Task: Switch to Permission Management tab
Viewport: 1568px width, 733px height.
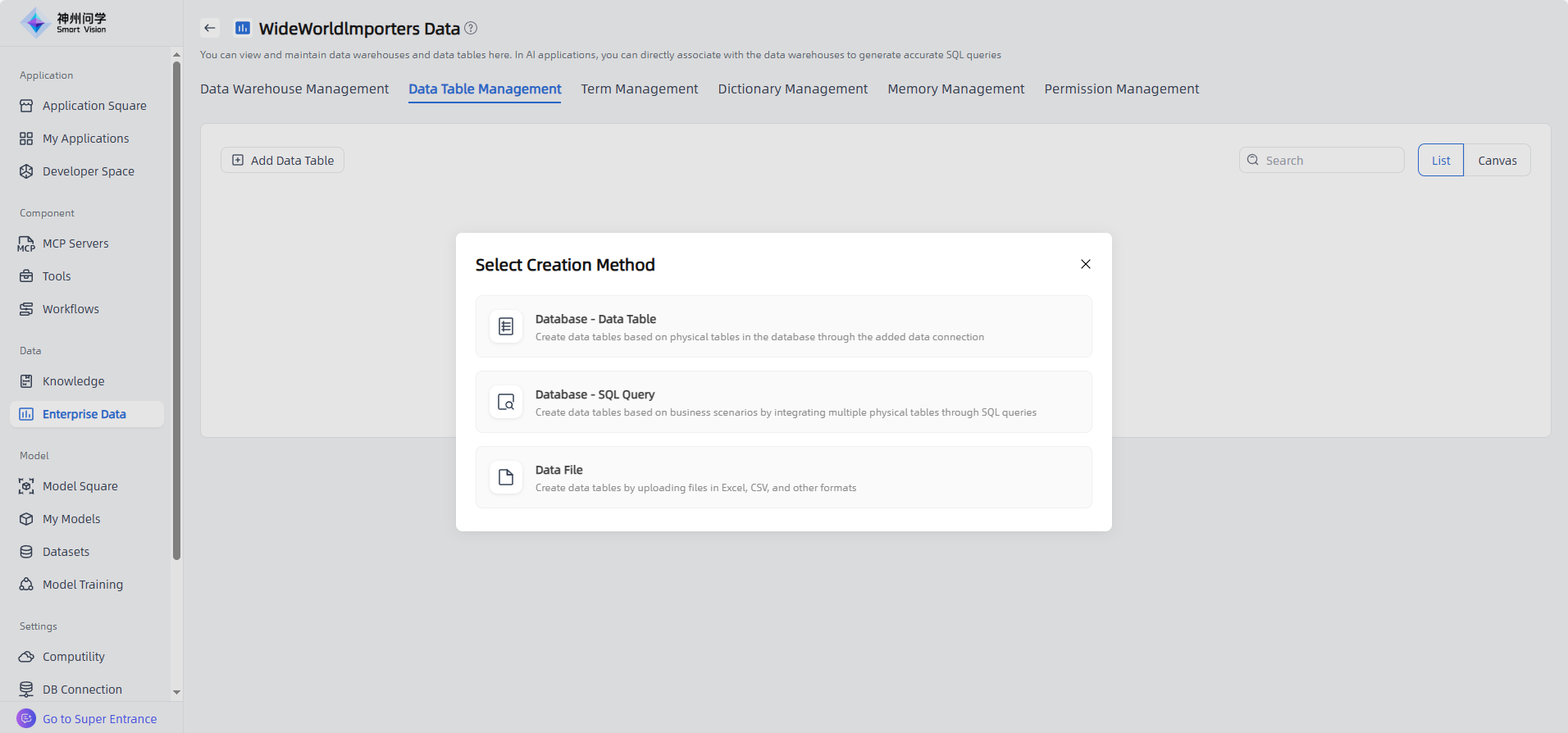Action: pyautogui.click(x=1121, y=89)
